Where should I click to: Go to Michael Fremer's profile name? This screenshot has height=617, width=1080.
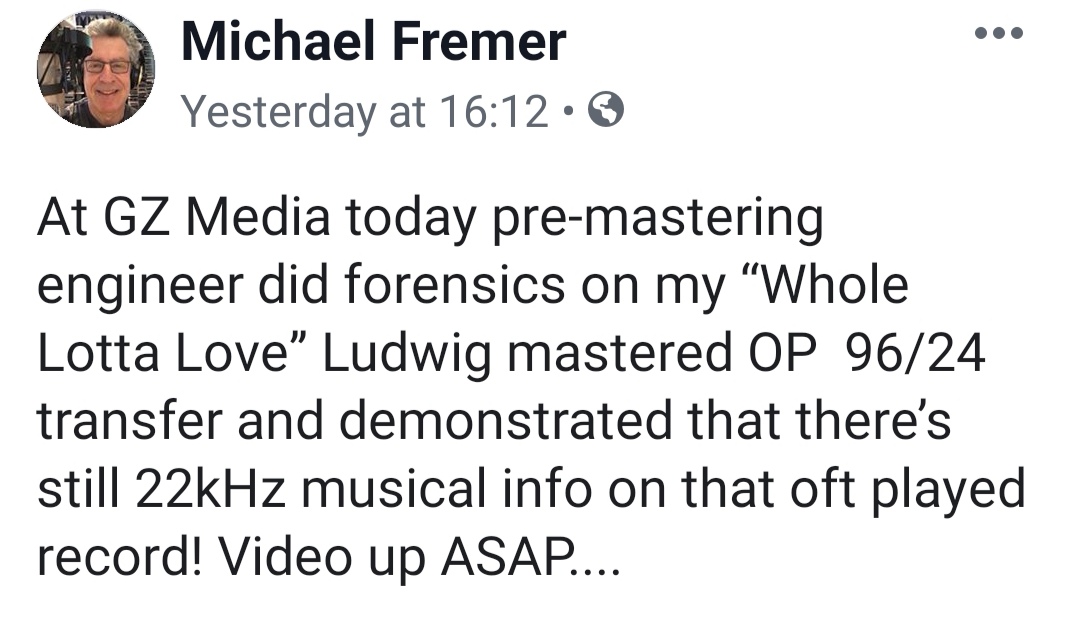click(373, 42)
